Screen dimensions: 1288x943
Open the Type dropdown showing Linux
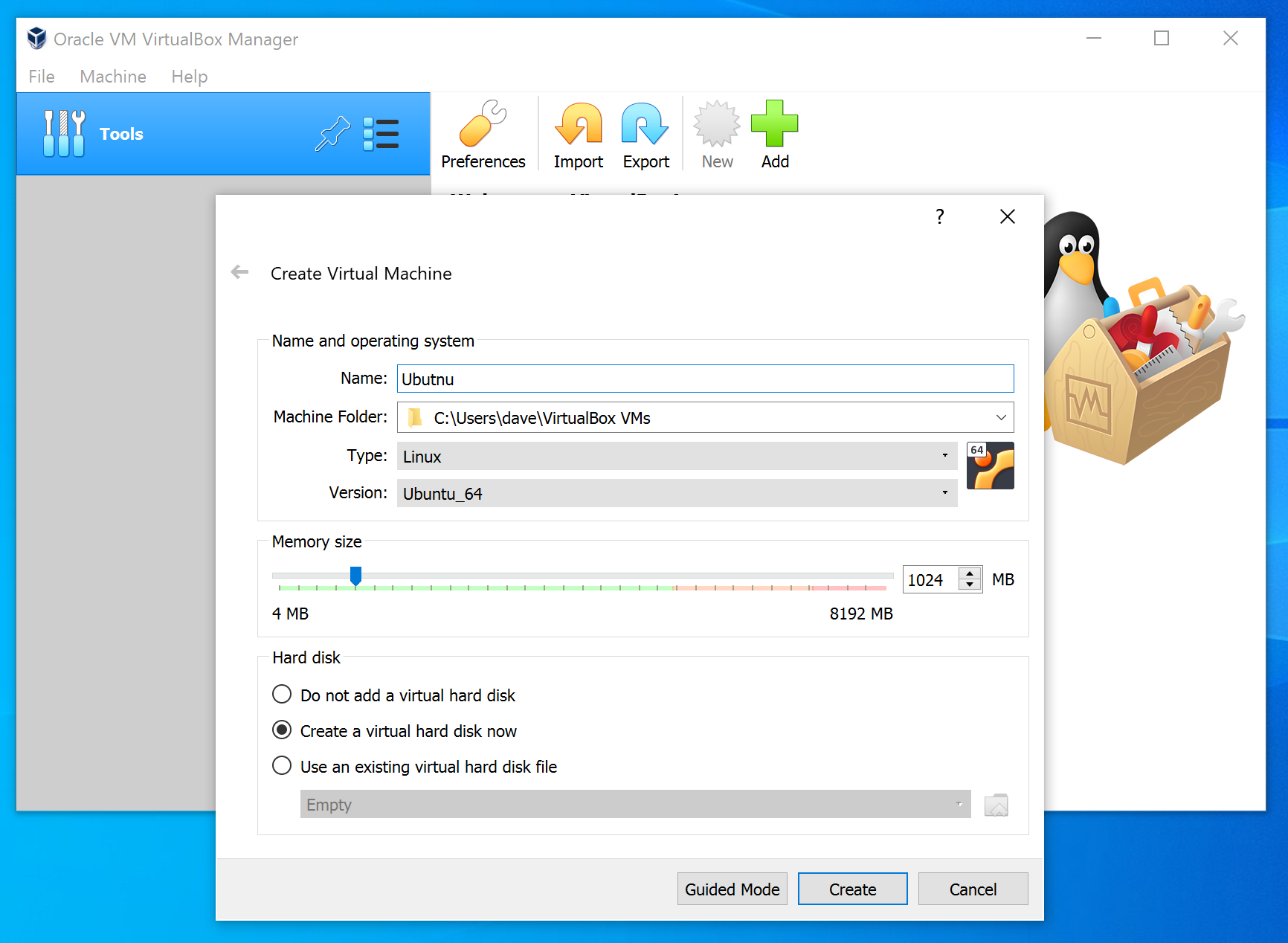pyautogui.click(x=677, y=456)
